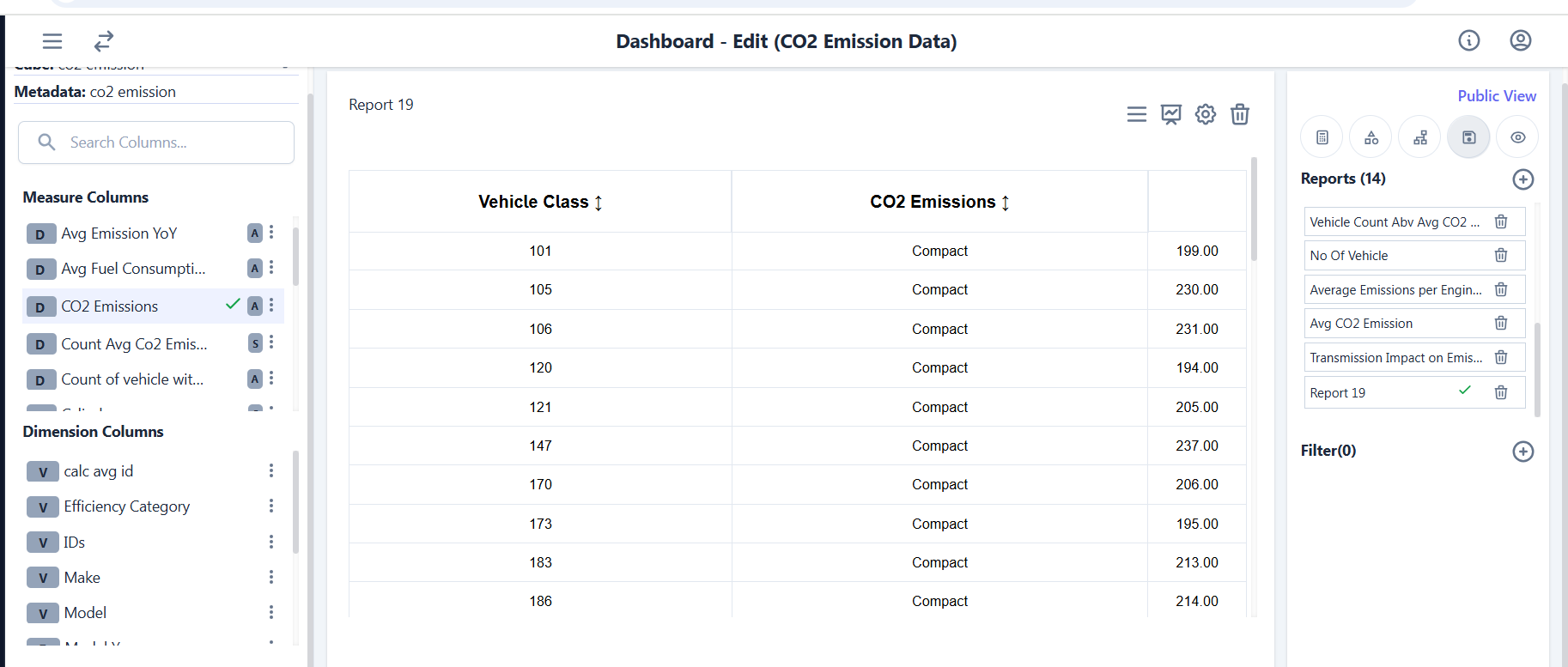The image size is (1568, 667).
Task: Select the Avg CO2 Emission report
Action: point(1361,324)
